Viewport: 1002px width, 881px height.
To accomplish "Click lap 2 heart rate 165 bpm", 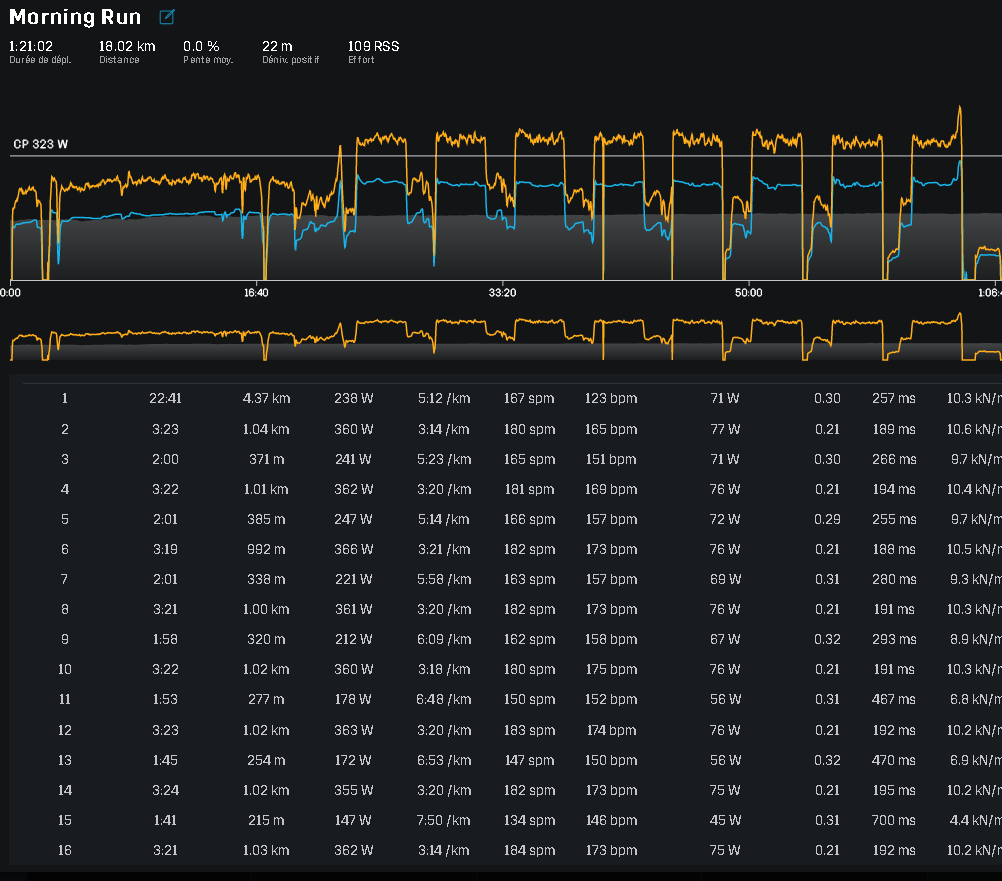I will 611,429.
